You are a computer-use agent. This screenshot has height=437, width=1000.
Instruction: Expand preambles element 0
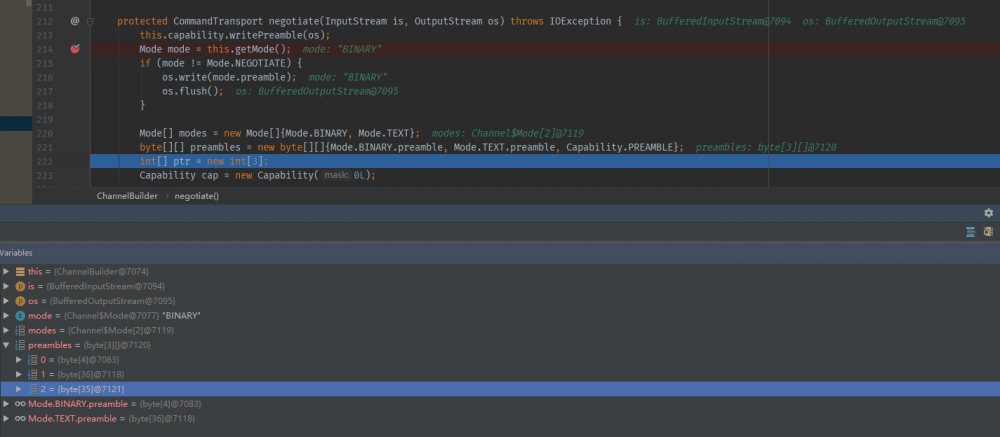(19, 359)
